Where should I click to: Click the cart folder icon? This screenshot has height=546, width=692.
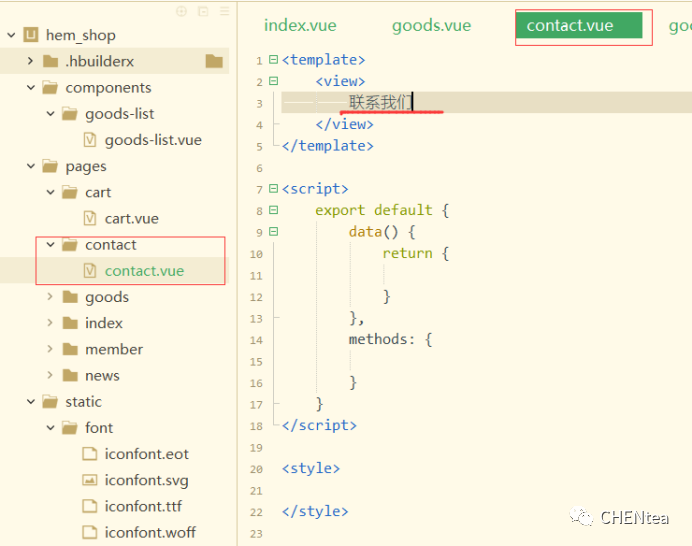[70, 192]
